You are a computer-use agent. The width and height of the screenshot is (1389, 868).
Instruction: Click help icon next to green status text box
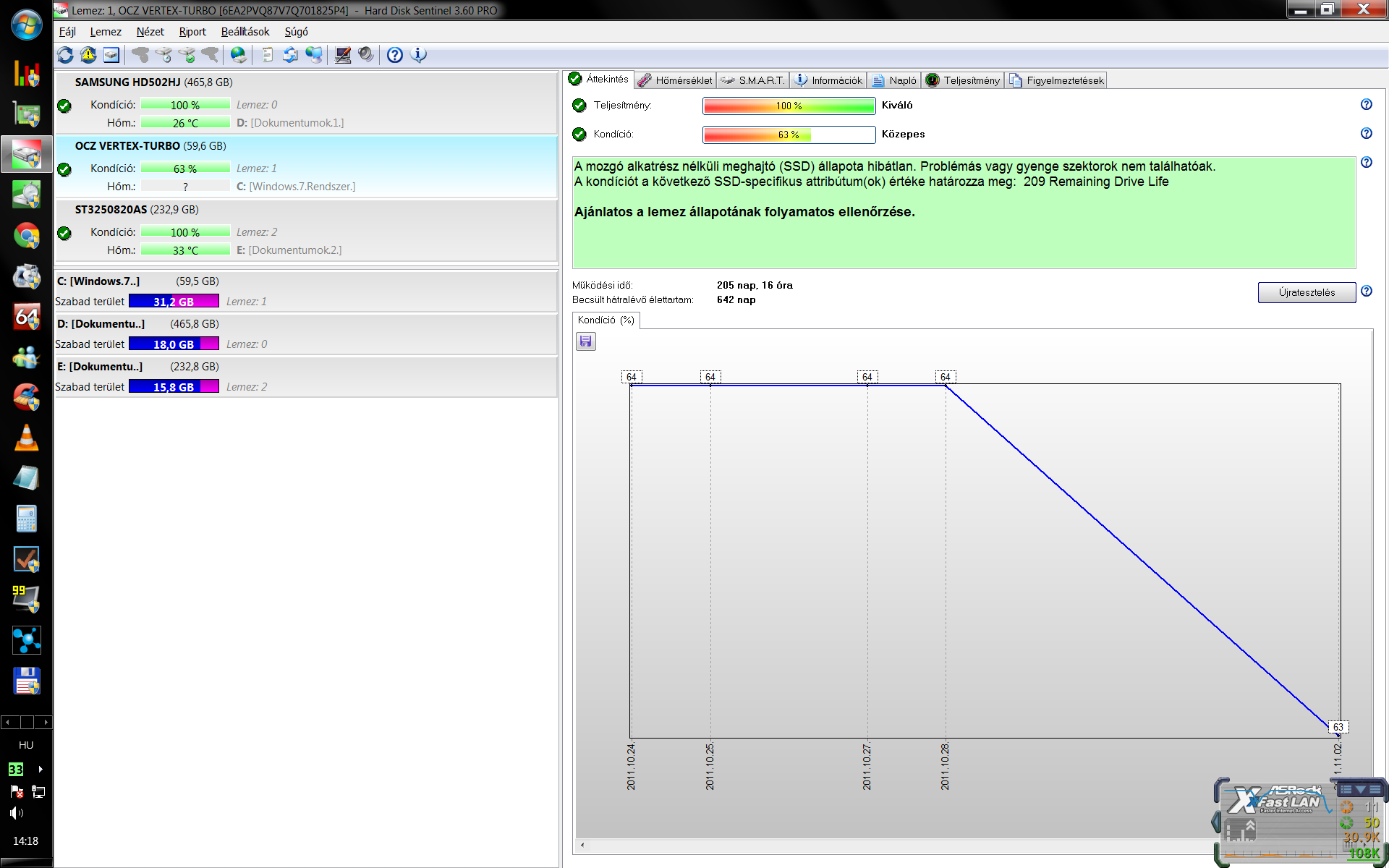click(x=1367, y=162)
